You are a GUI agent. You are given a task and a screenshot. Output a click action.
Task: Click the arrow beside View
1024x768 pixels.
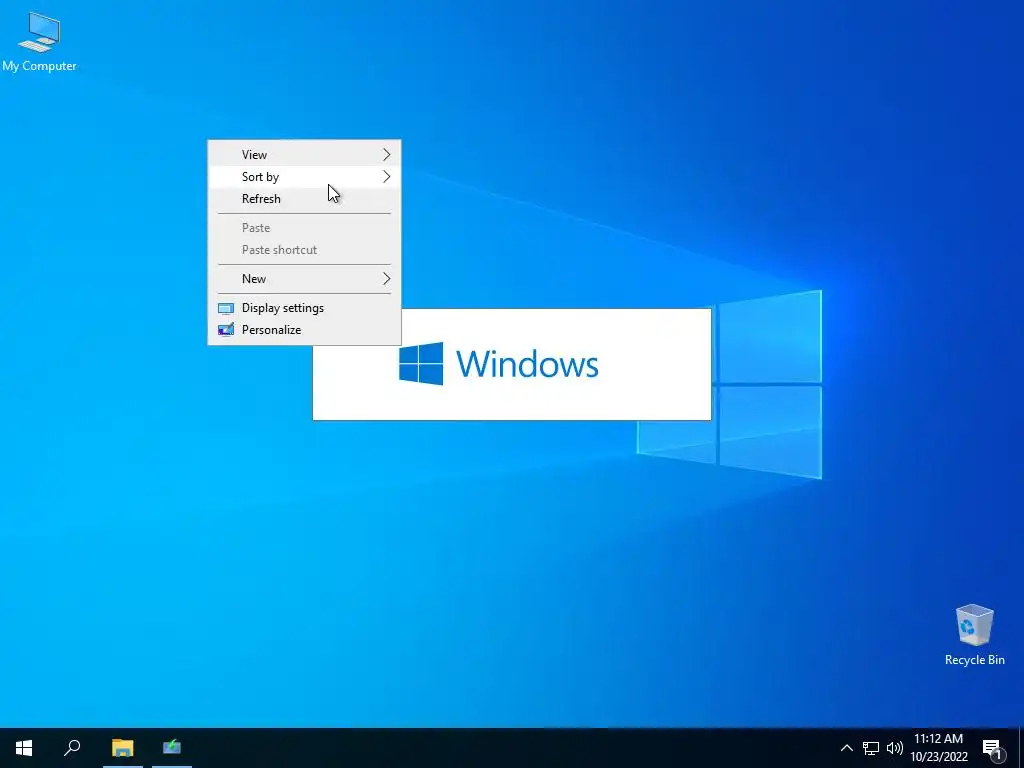[387, 155]
